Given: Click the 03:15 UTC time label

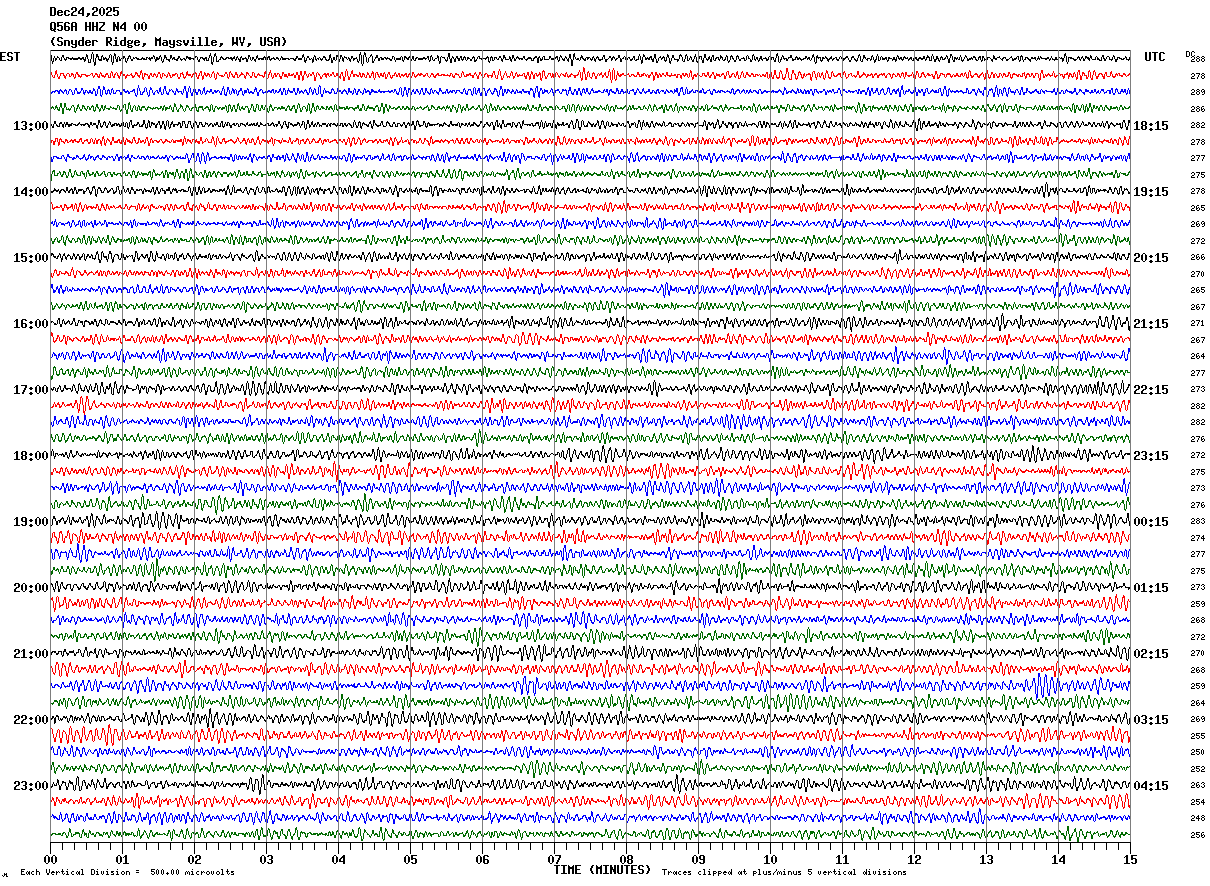Looking at the screenshot, I should click(1151, 720).
